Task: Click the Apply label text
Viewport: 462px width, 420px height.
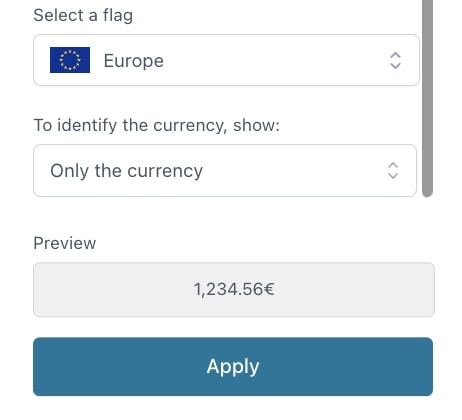Action: (x=233, y=367)
